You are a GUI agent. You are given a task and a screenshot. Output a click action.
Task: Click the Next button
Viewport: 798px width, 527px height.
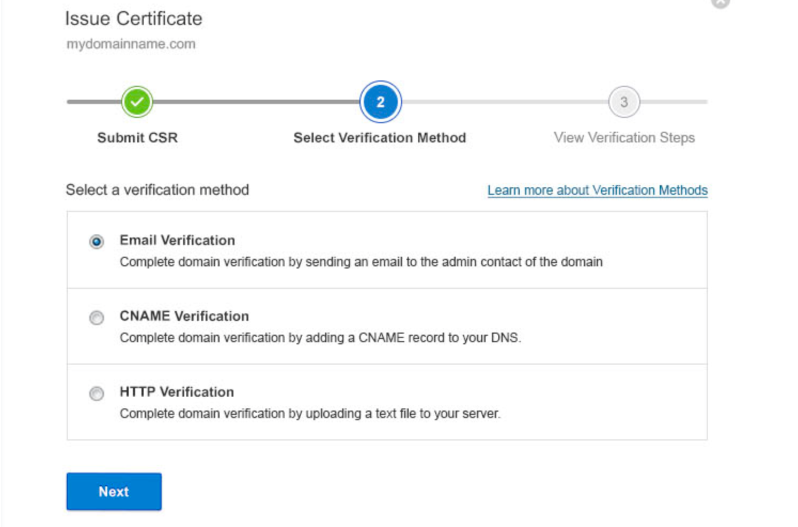114,491
